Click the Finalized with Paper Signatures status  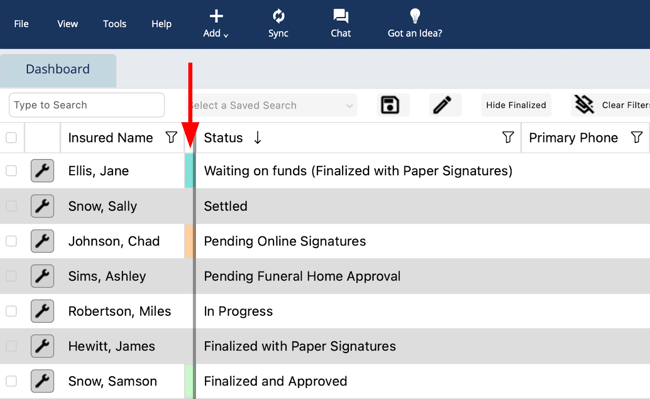tap(300, 346)
